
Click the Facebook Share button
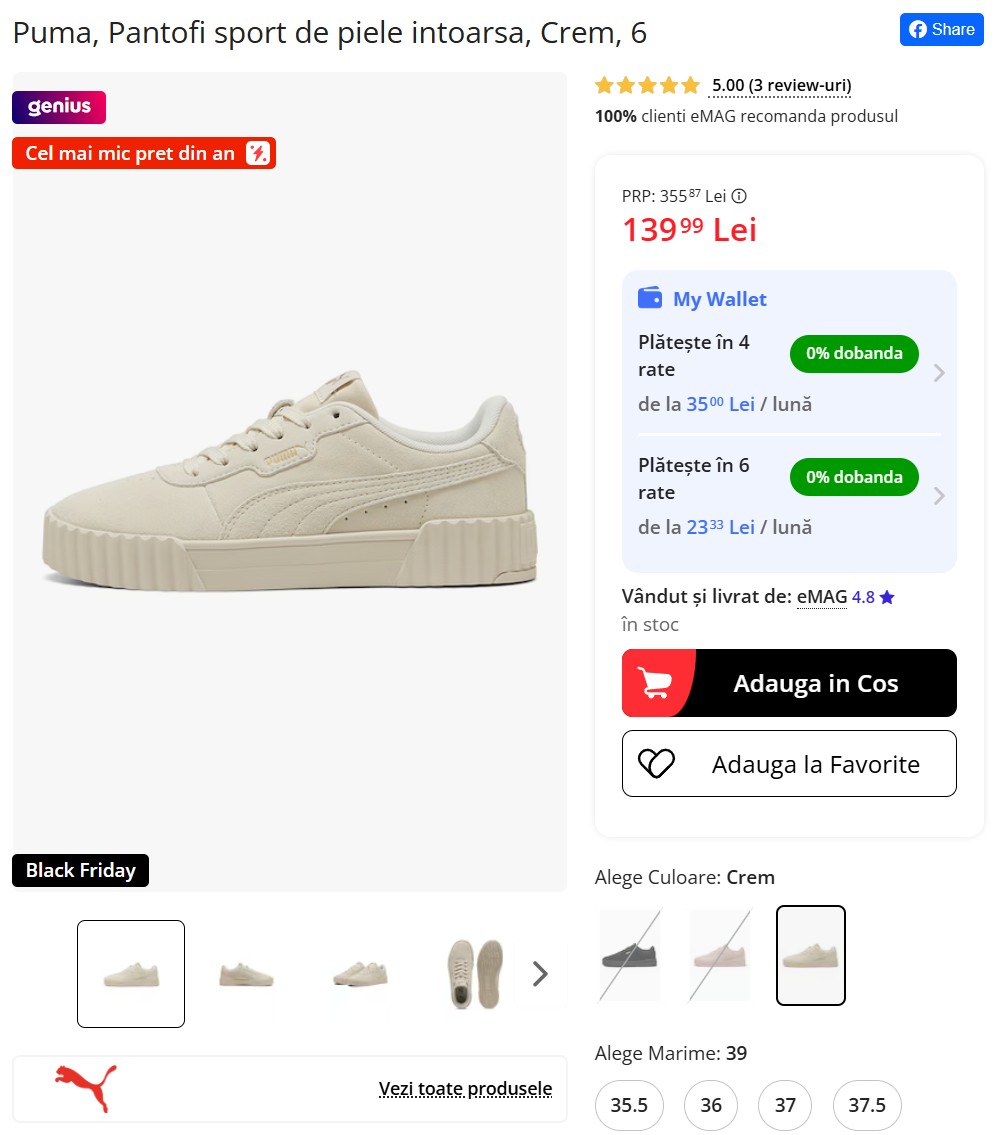tap(941, 30)
